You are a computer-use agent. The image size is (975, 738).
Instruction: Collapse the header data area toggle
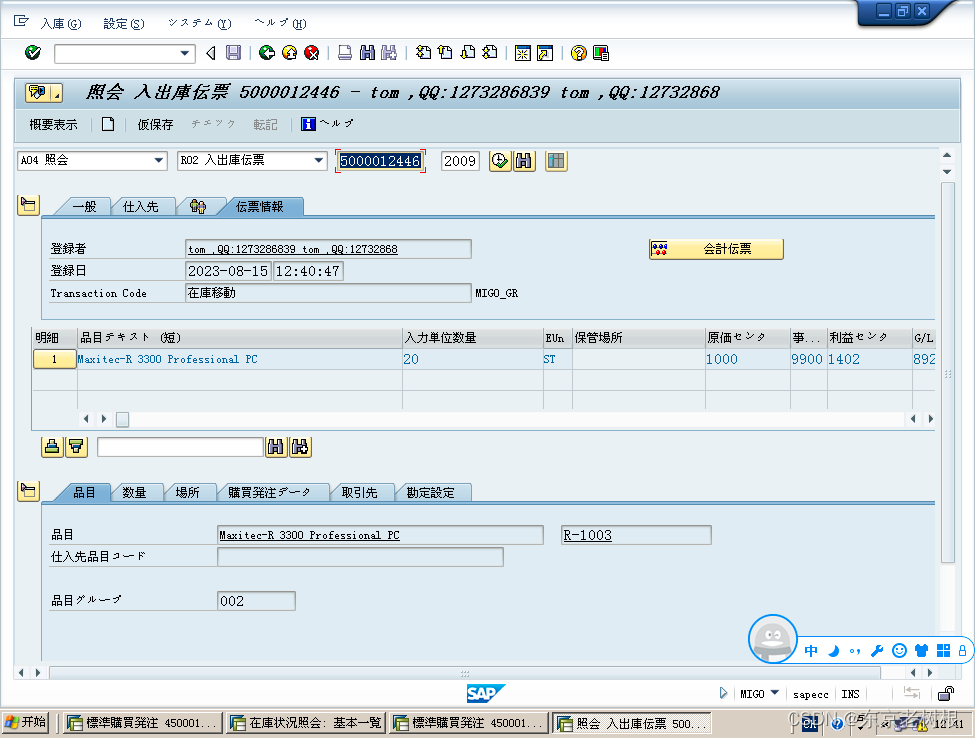click(x=28, y=205)
